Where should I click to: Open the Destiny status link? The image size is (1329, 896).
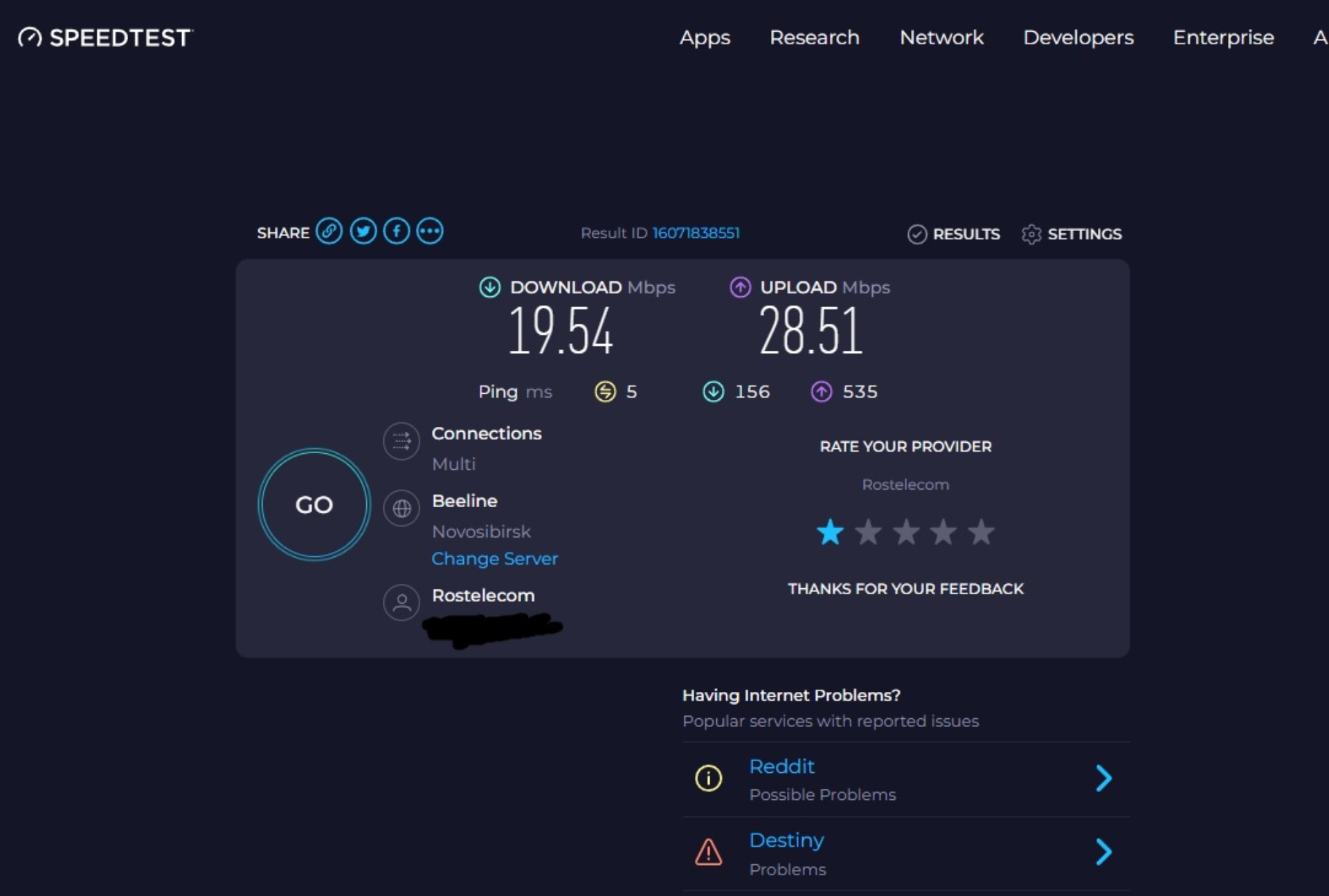click(787, 841)
